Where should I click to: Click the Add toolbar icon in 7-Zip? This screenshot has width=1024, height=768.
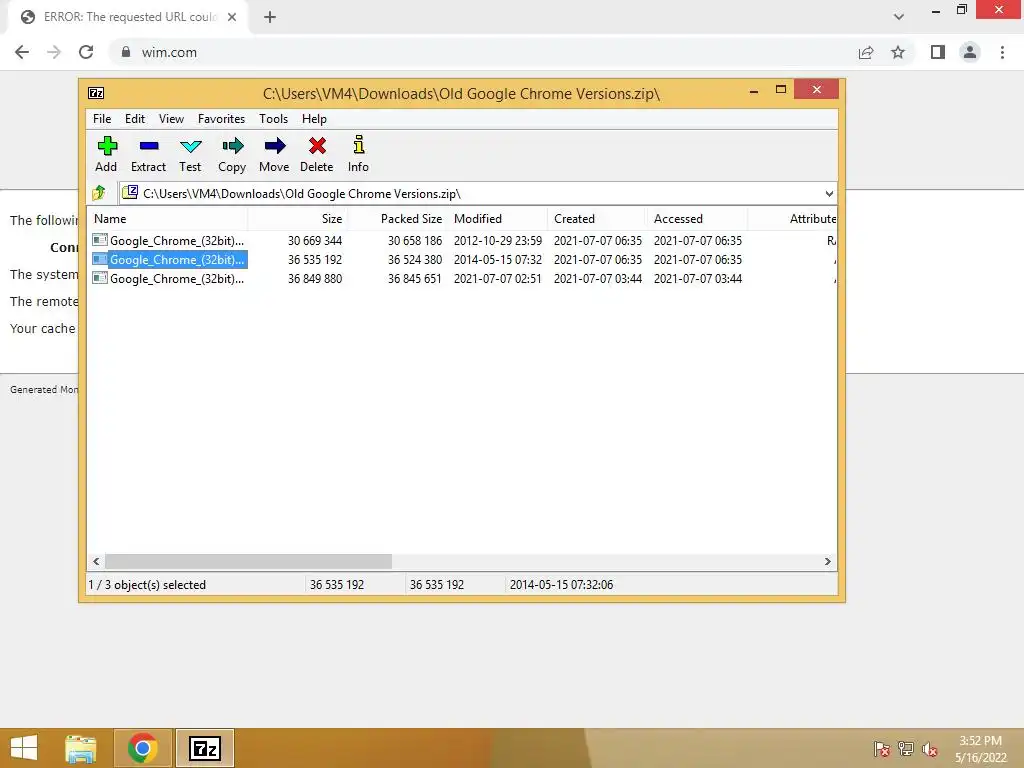point(106,154)
